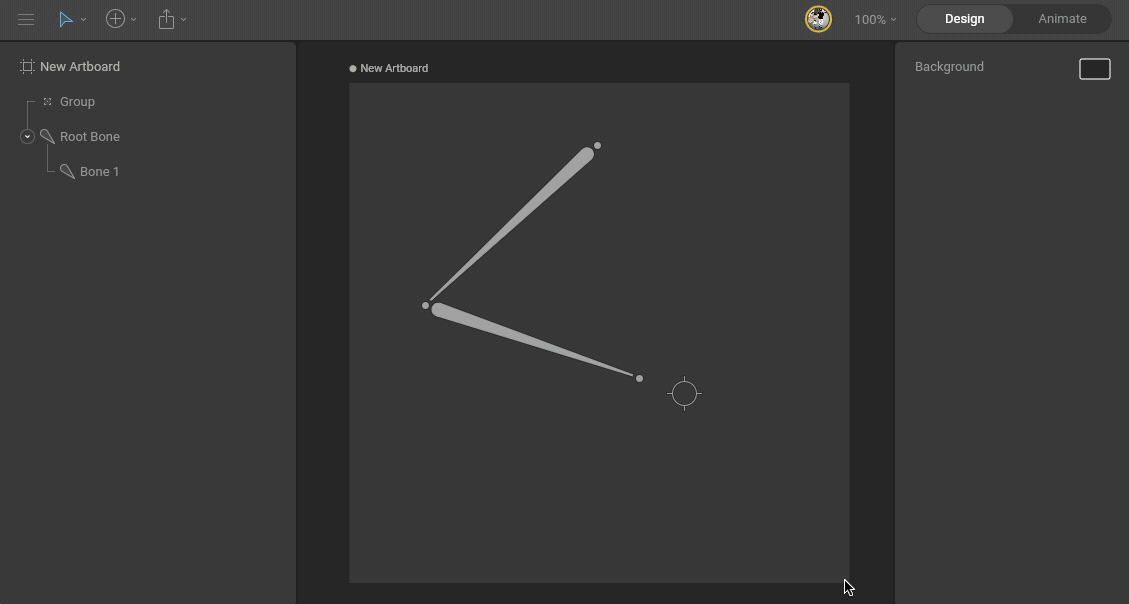Image resolution: width=1129 pixels, height=604 pixels.
Task: Expand the create tool dropdown arrow
Action: tap(133, 19)
